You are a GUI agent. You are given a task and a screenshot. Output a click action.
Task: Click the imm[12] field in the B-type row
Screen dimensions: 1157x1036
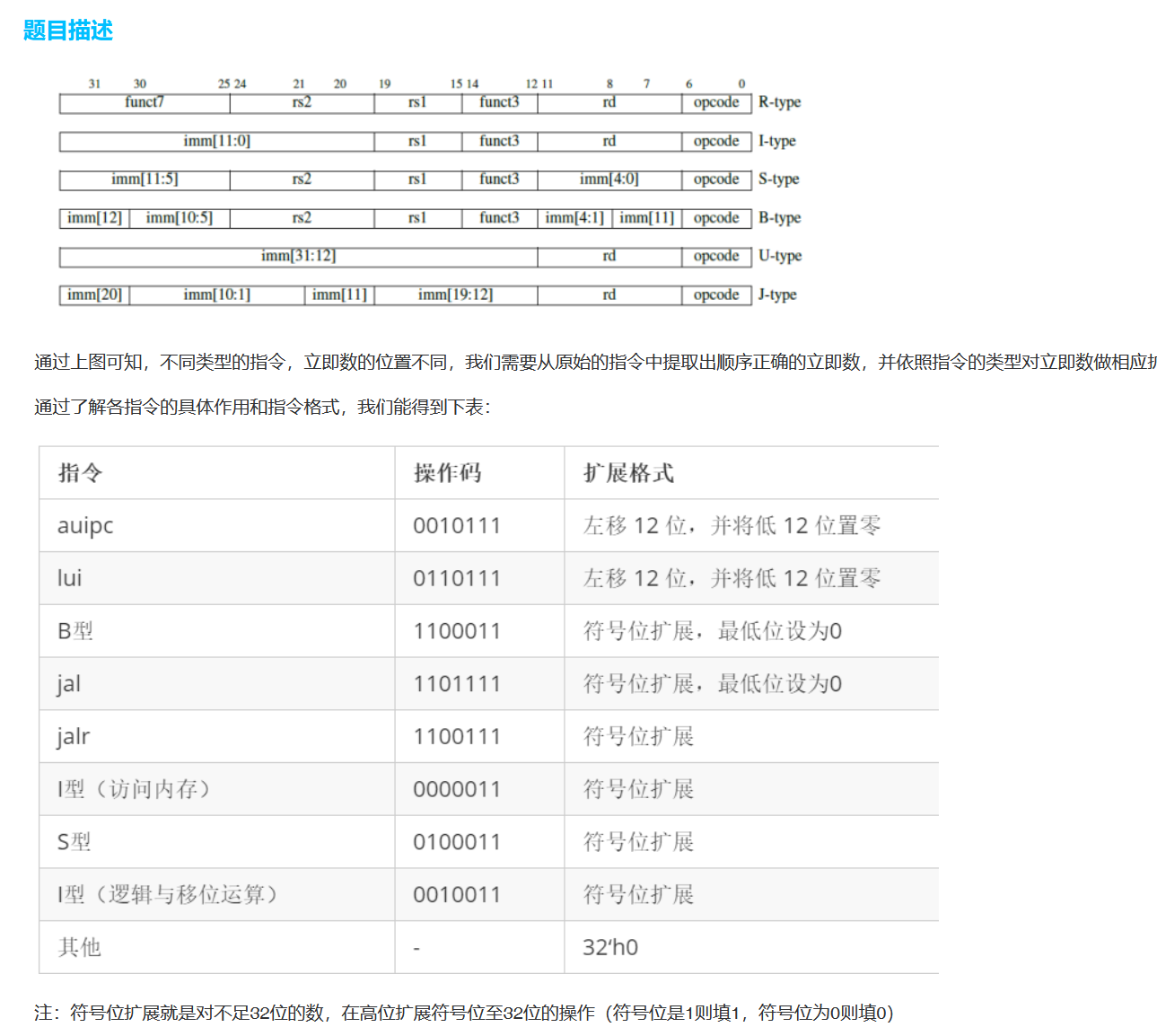coord(94,217)
